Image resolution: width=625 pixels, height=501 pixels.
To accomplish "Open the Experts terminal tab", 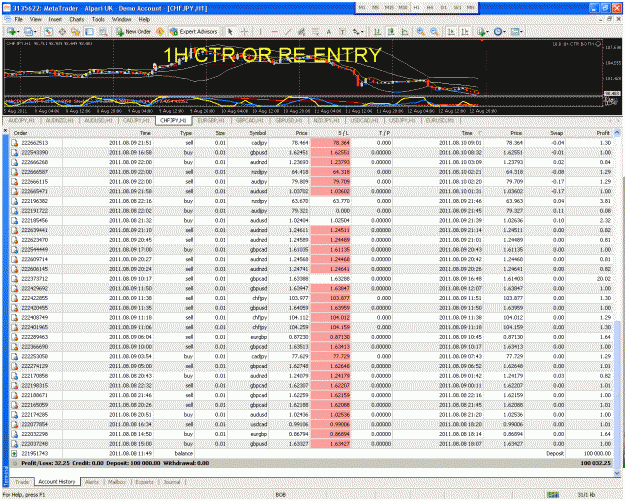I will point(144,482).
